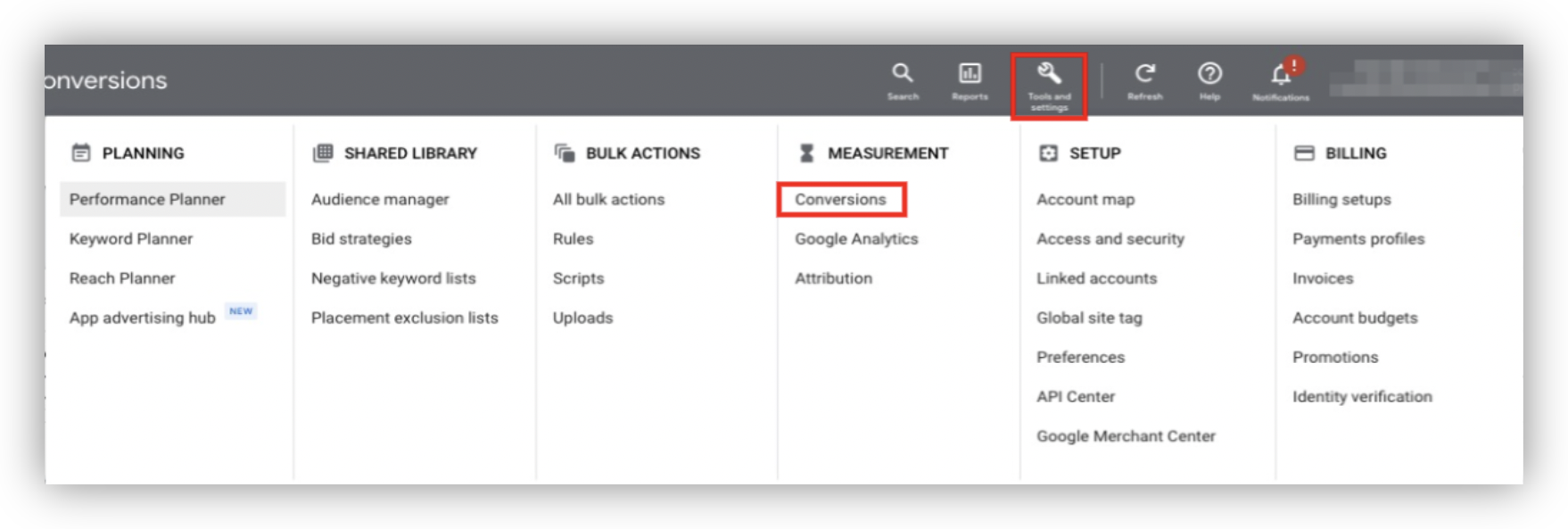
Task: Open Placement exclusion lists
Action: tap(404, 317)
